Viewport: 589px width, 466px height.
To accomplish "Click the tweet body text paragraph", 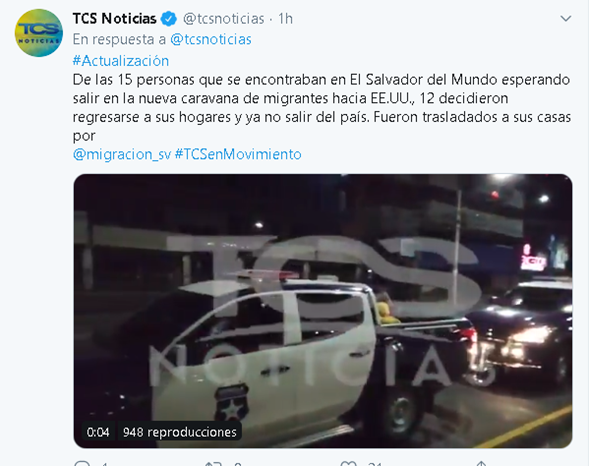I will point(322,108).
